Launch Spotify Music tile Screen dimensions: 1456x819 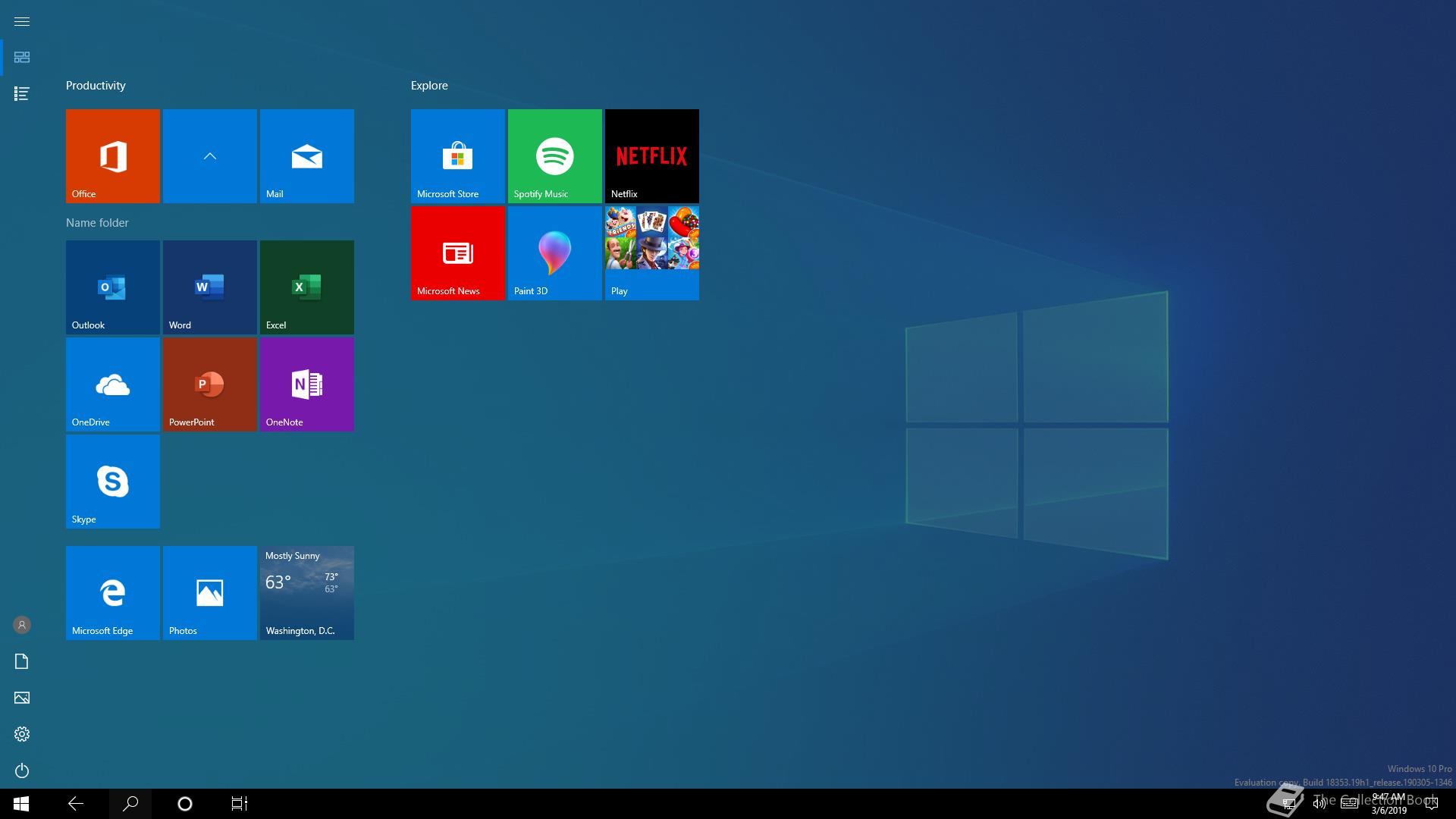pyautogui.click(x=554, y=156)
